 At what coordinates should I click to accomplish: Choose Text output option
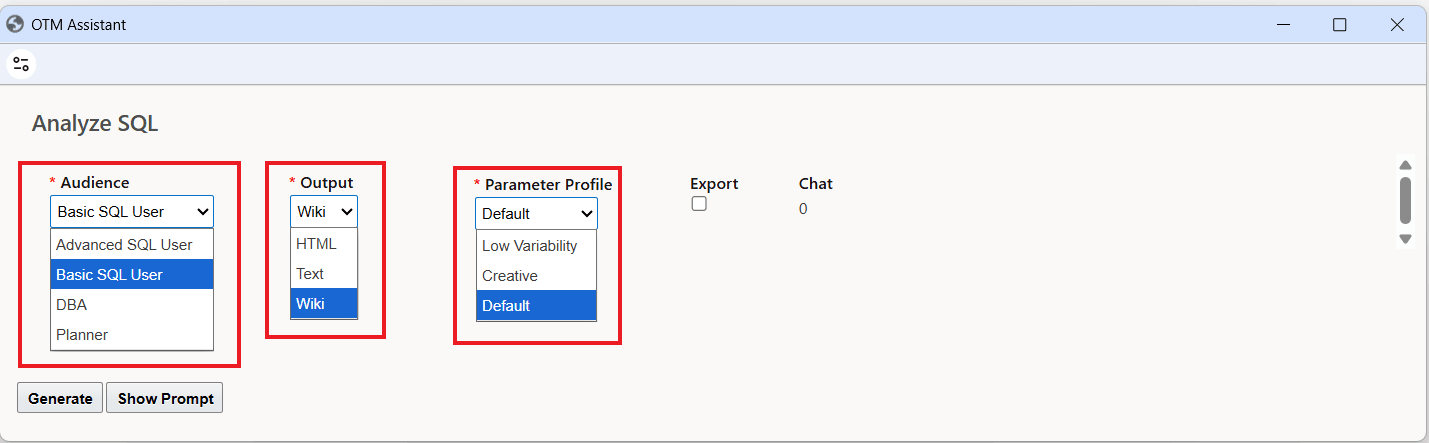pyautogui.click(x=324, y=273)
